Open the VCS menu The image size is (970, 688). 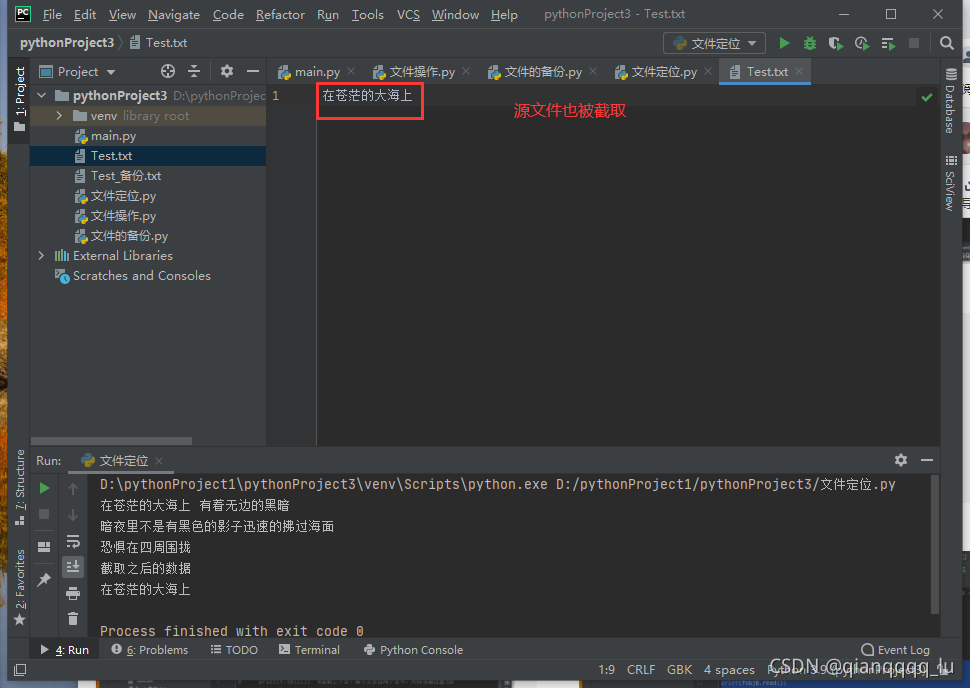[x=408, y=14]
